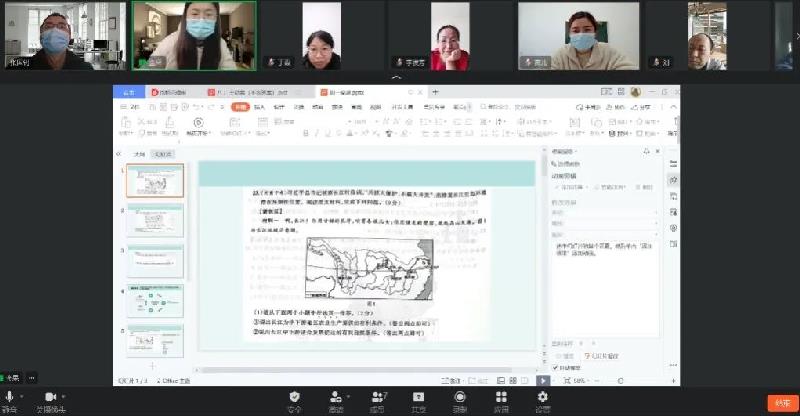Open the three-dots menu near speaker label
800x416 pixels.
32,378
